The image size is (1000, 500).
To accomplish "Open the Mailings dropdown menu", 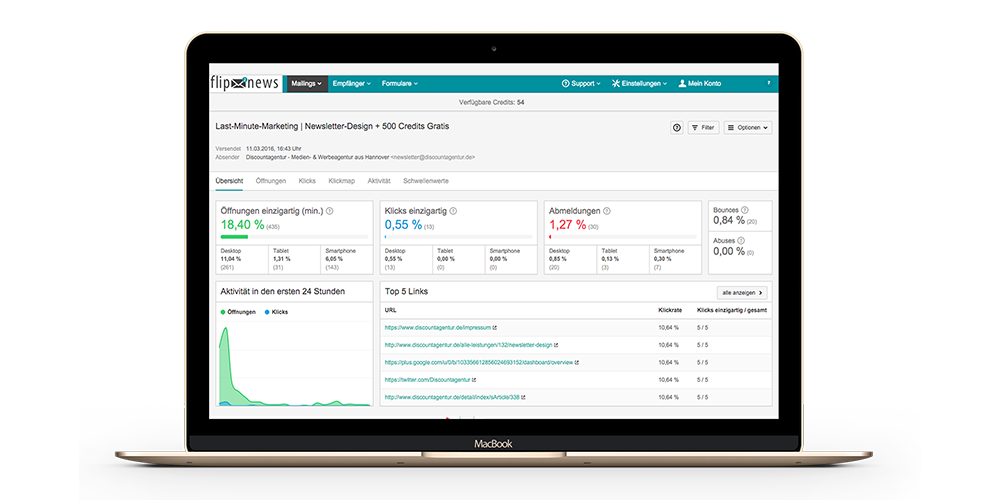I will click(x=307, y=84).
